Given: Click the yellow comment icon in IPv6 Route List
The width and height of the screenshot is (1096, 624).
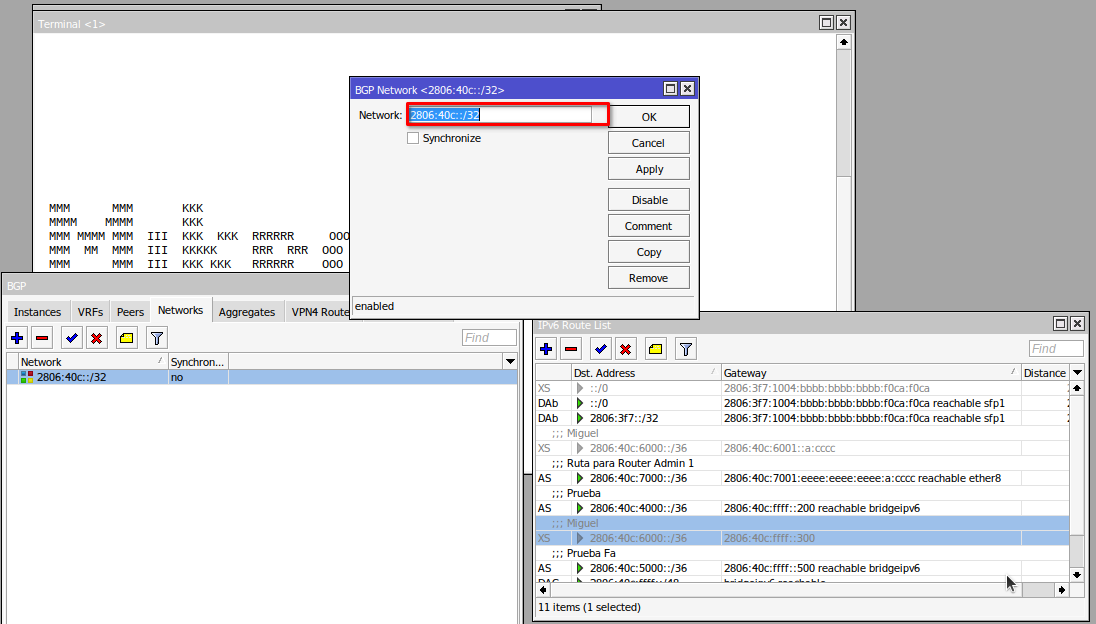Looking at the screenshot, I should 655,349.
